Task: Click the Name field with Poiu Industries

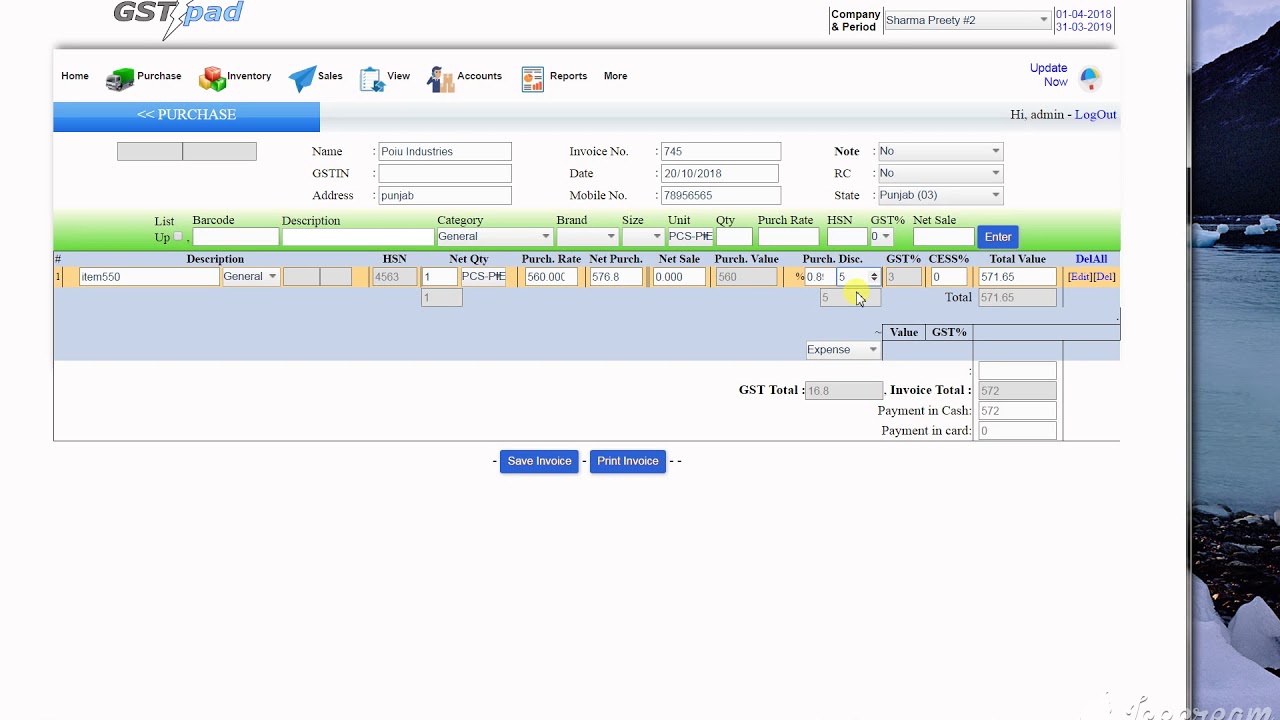Action: (445, 151)
